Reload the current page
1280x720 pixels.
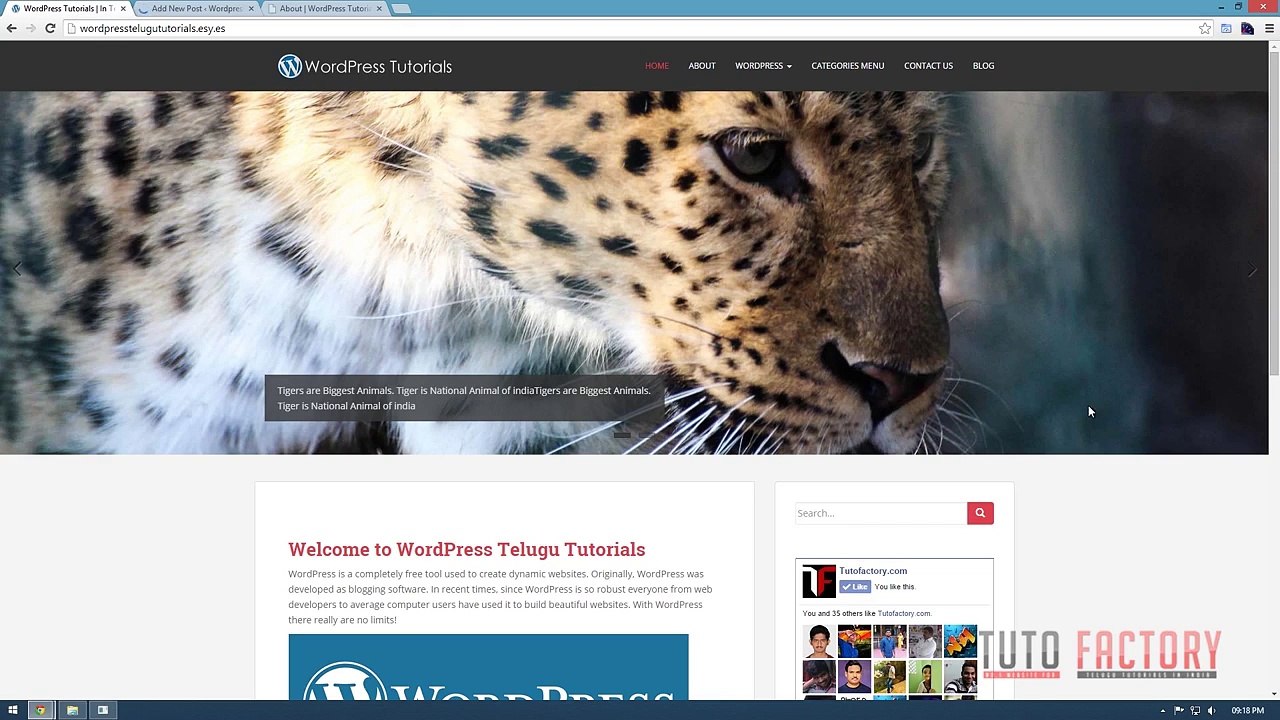click(x=50, y=28)
